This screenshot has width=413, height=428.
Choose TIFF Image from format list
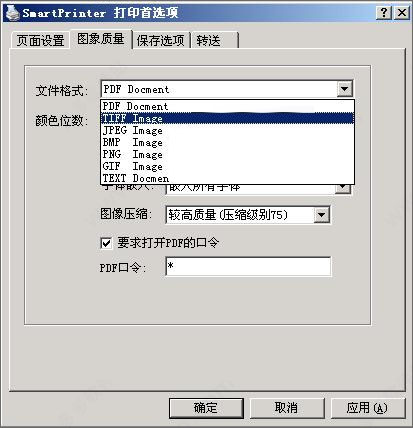tap(227, 118)
